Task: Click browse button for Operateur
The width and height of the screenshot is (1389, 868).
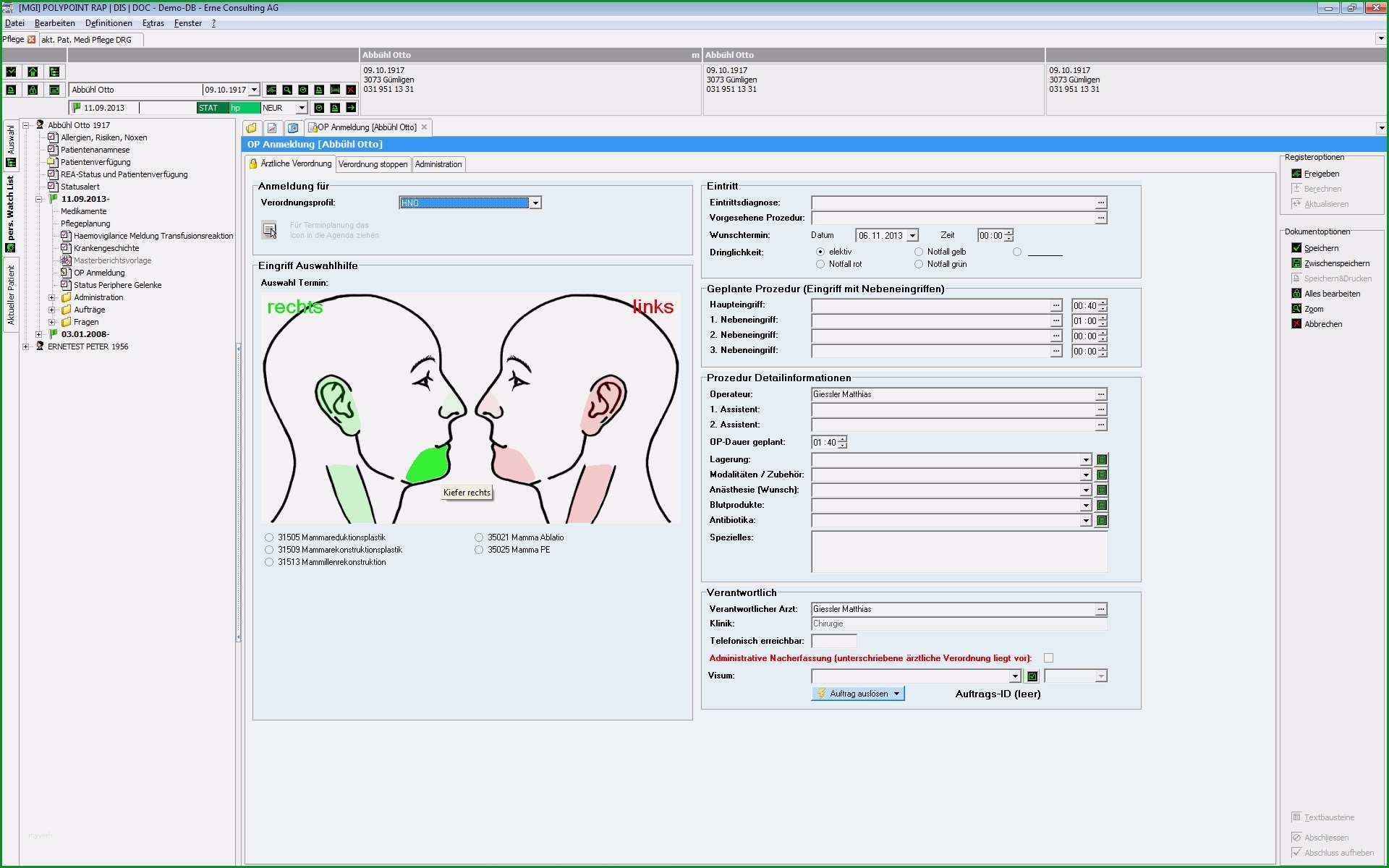Action: [x=1101, y=395]
